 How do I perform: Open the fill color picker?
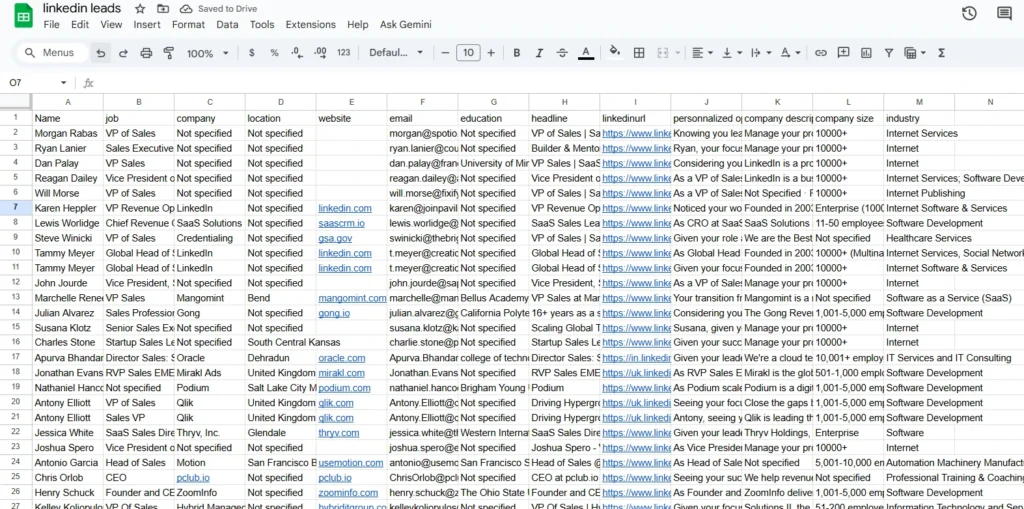[615, 52]
